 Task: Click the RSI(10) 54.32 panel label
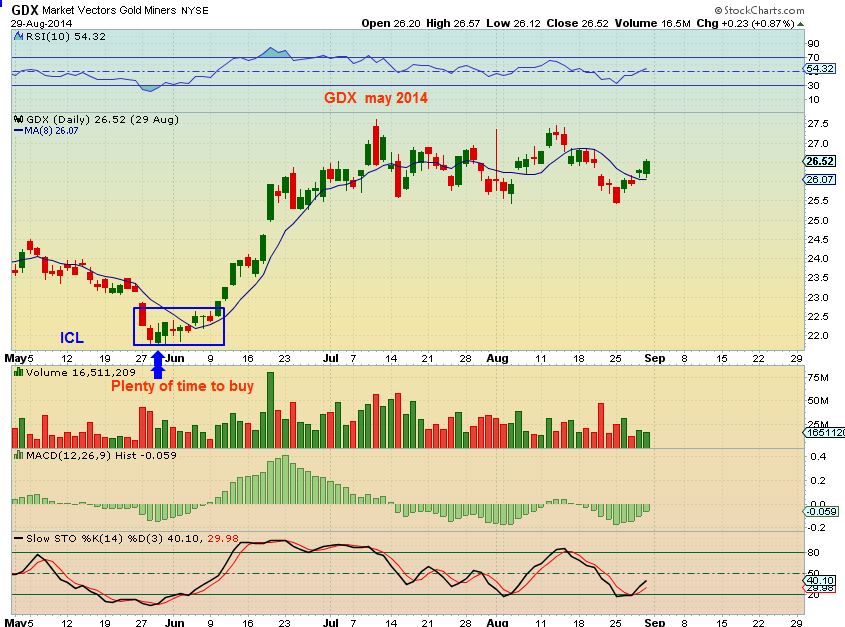[x=66, y=37]
